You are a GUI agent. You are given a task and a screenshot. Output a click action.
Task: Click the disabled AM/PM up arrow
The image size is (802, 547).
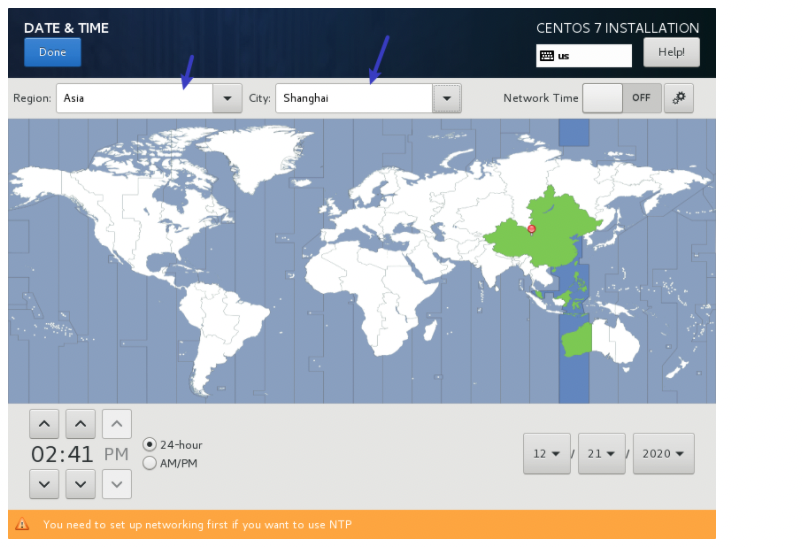(117, 424)
